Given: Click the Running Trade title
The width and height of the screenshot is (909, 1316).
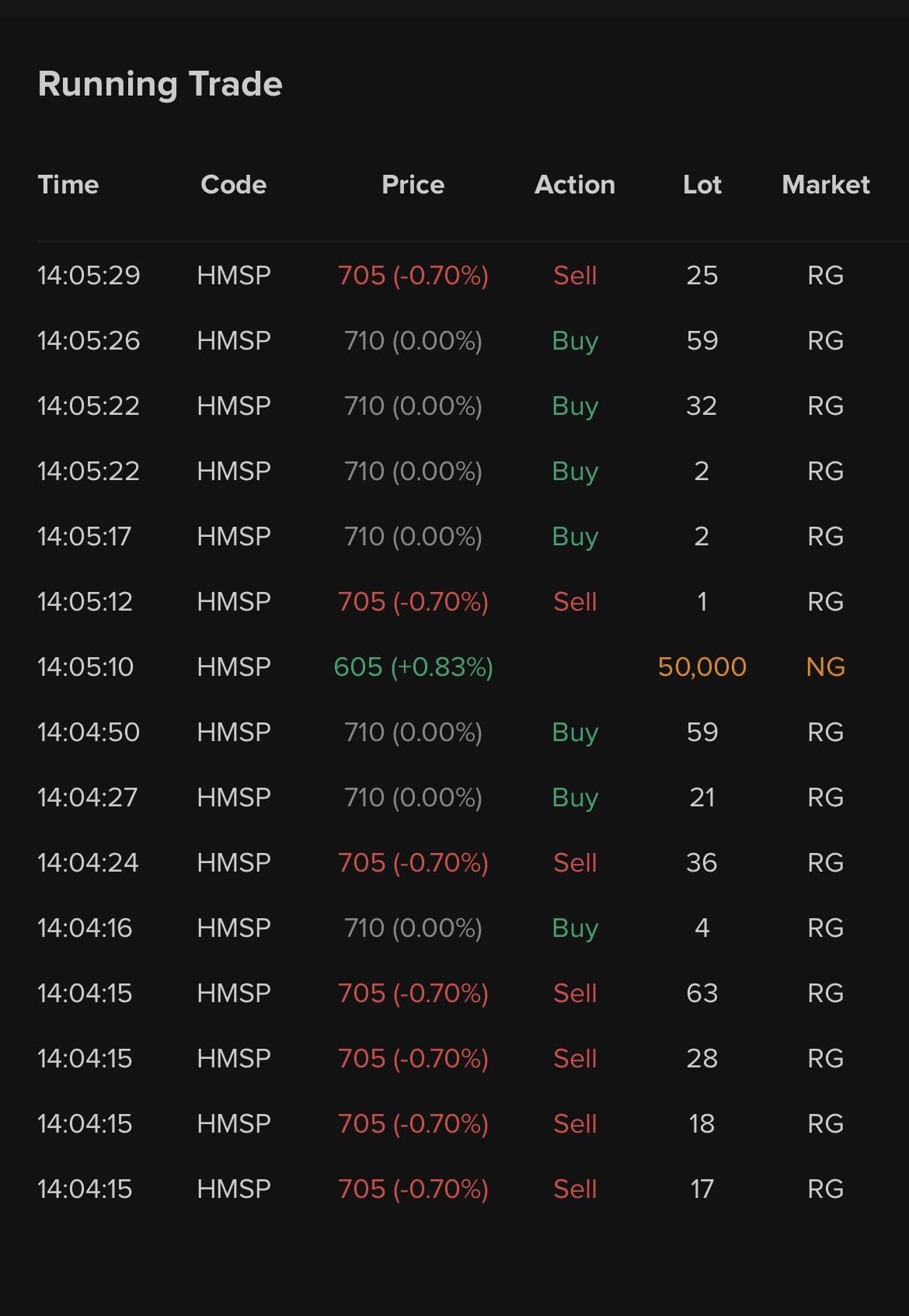Looking at the screenshot, I should pos(160,84).
